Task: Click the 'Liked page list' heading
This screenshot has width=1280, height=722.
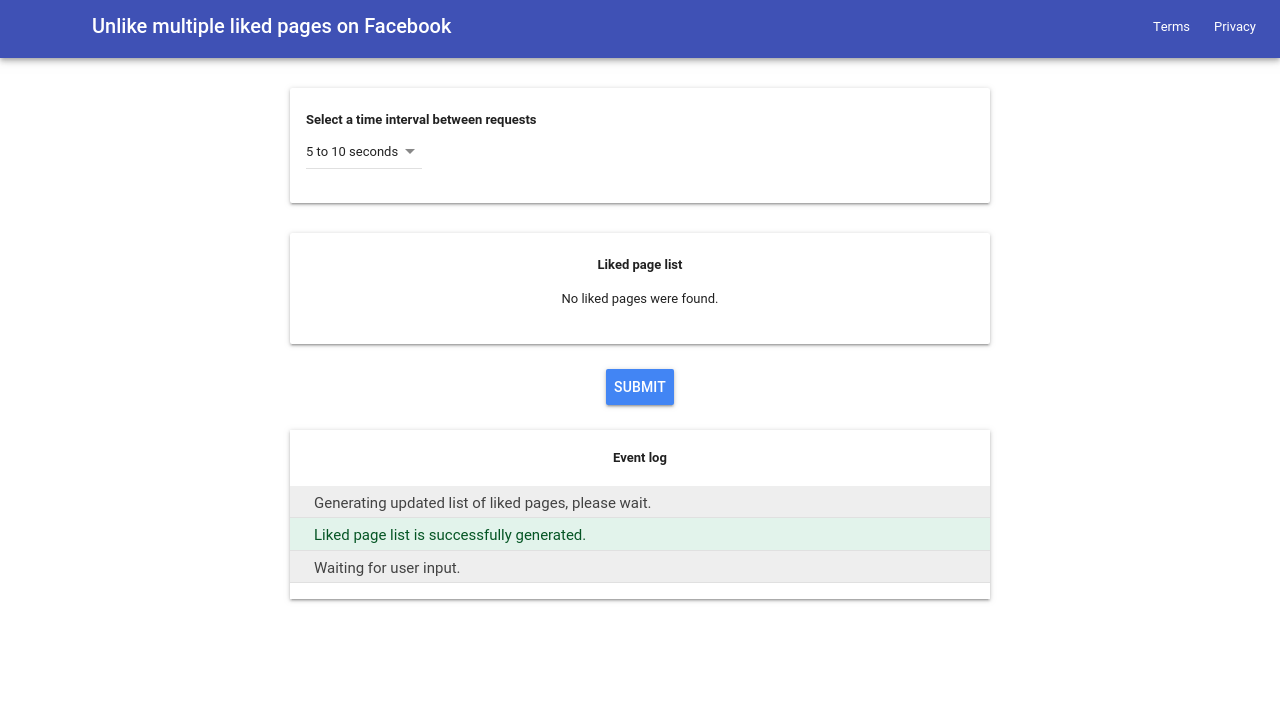Action: pyautogui.click(x=640, y=265)
